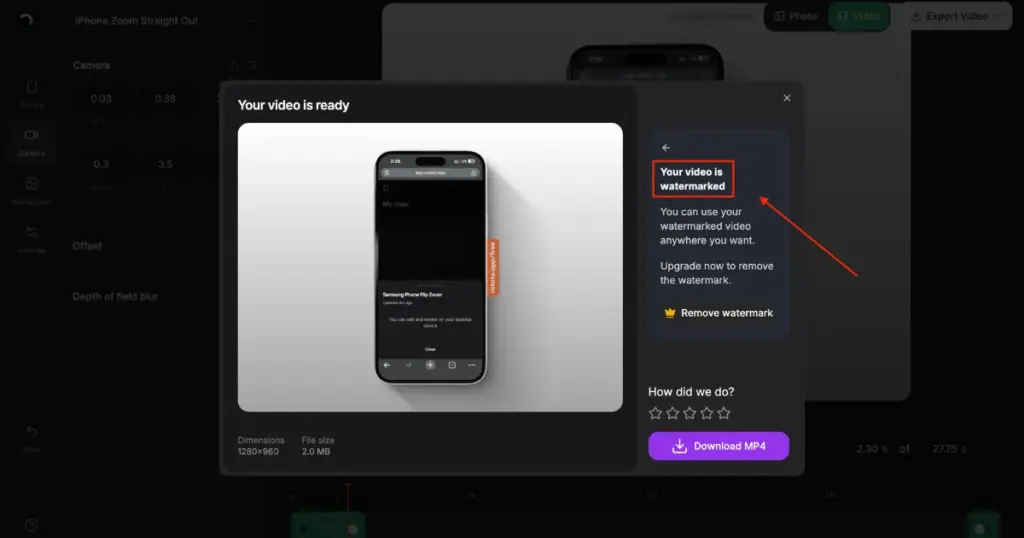This screenshot has height=538, width=1024.
Task: Click the Undo icon in sidebar
Action: pos(31,438)
